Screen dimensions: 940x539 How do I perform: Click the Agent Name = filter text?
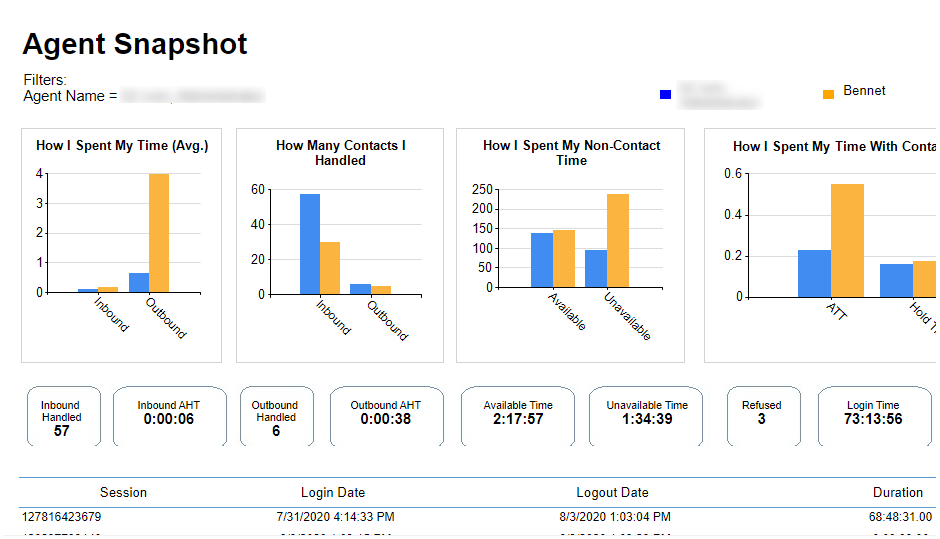[70, 96]
